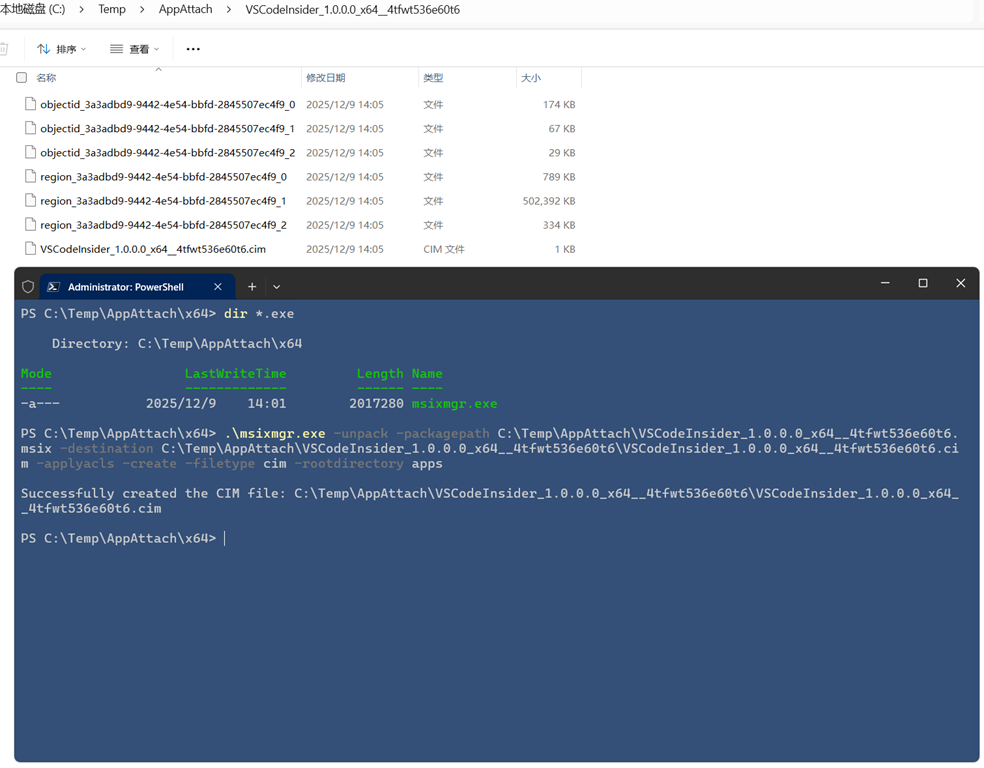
Task: Click the VSCodeInsider .cim file icon
Action: pyautogui.click(x=30, y=249)
